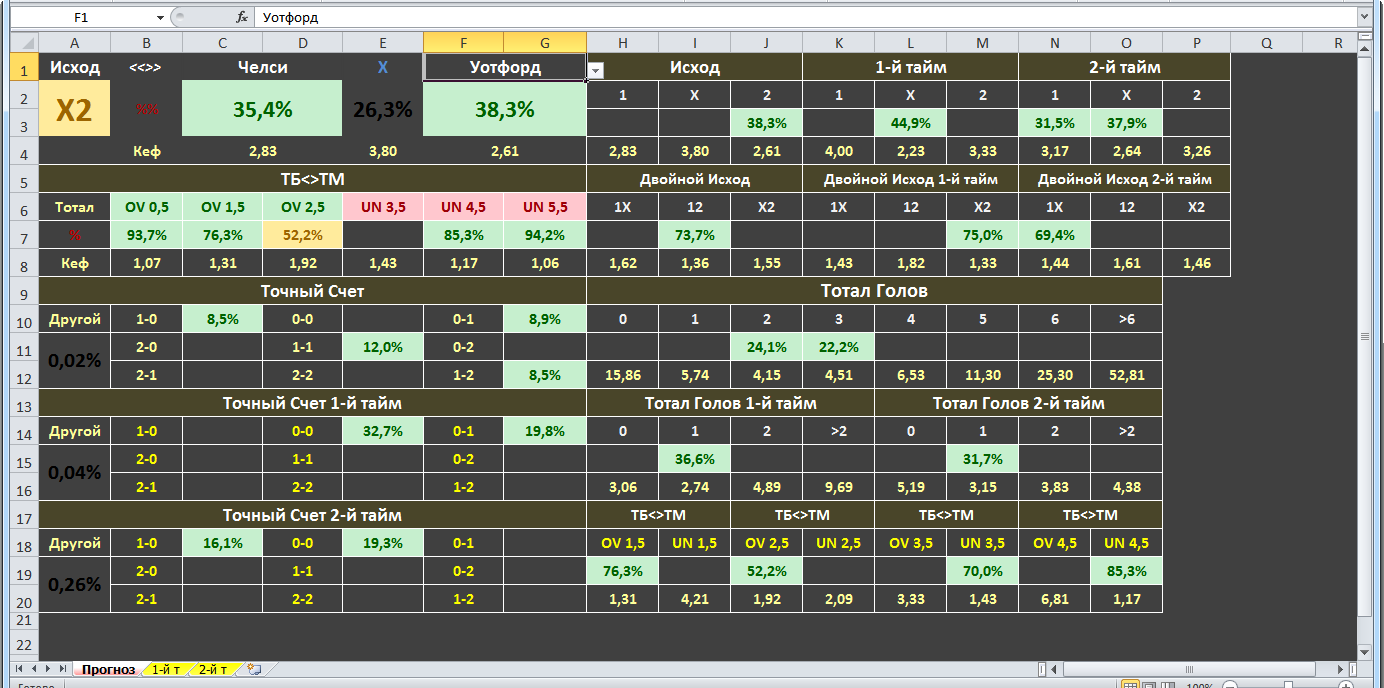The width and height of the screenshot is (1384, 688).
Task: Click the Name Box showing F1
Action: click(x=82, y=18)
